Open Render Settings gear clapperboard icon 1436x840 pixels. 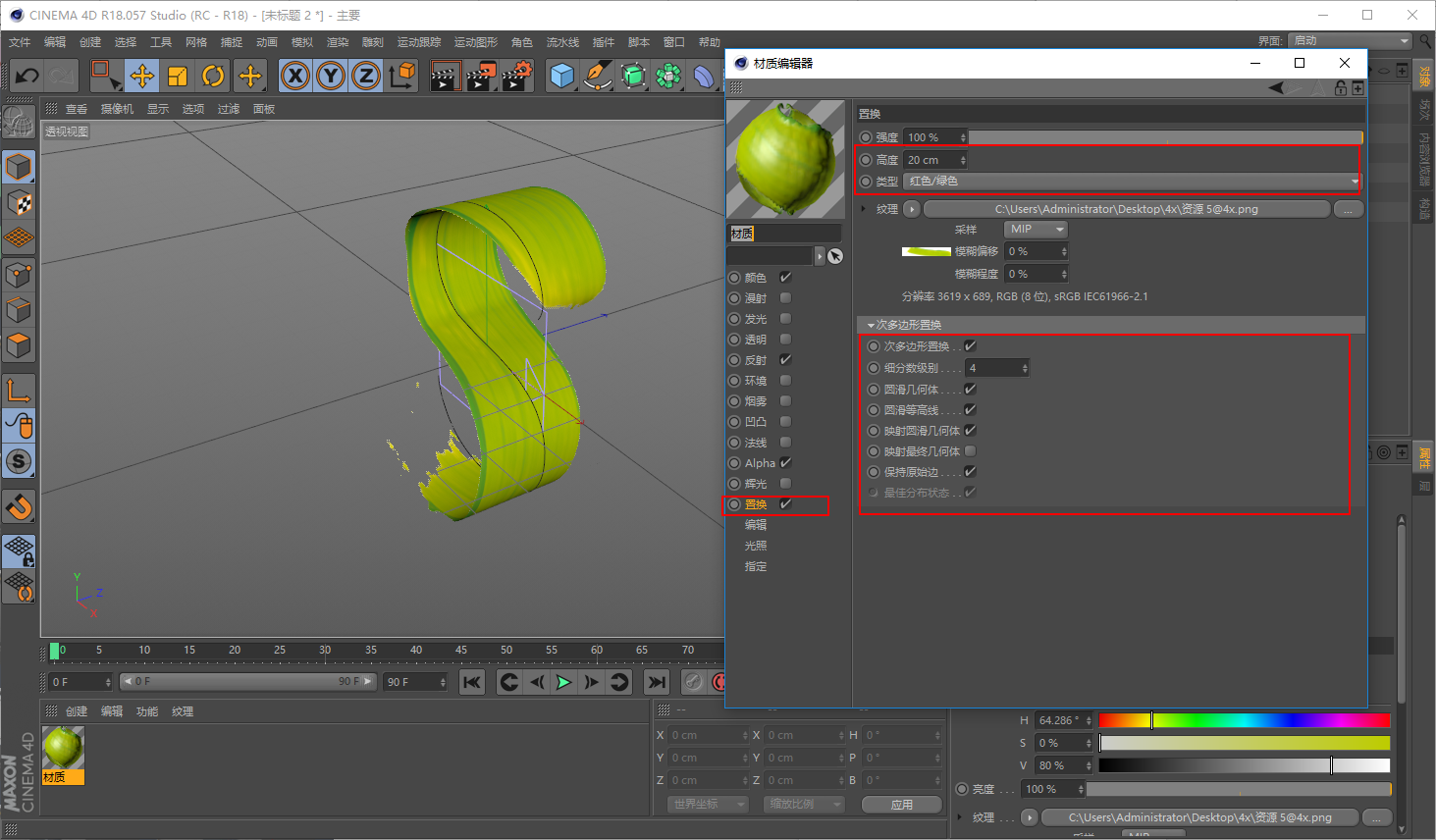pos(517,76)
